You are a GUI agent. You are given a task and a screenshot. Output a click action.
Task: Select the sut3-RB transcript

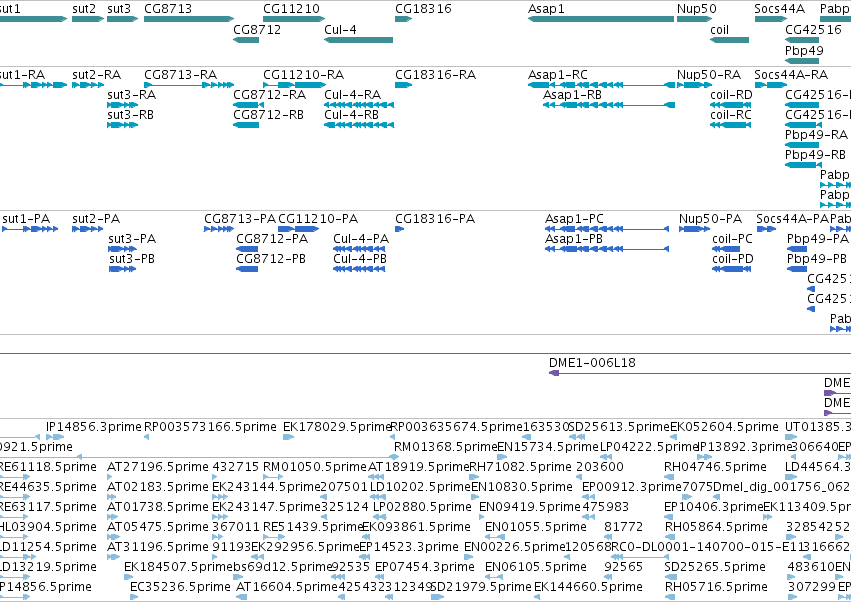coord(122,125)
